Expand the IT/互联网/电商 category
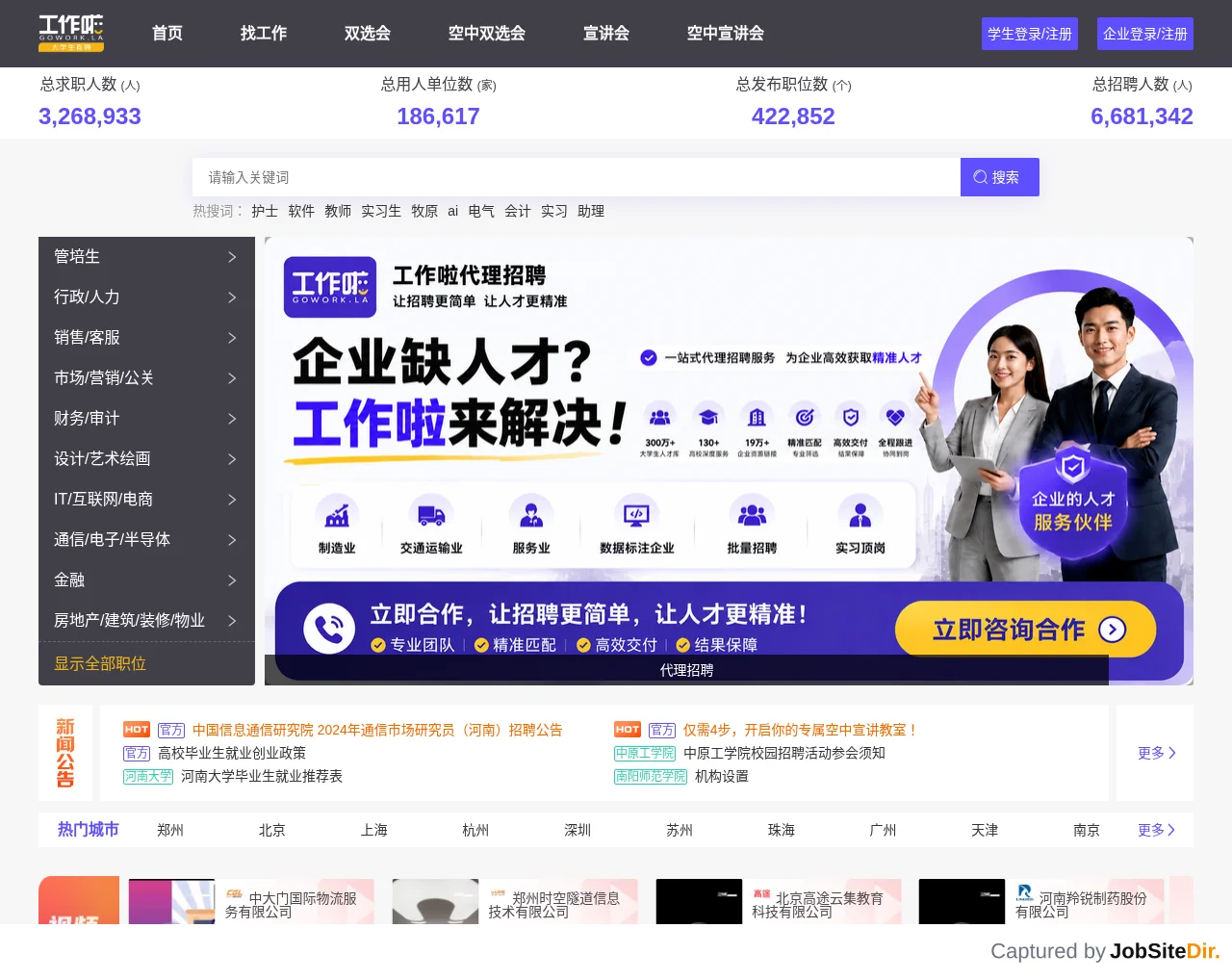 click(x=146, y=500)
